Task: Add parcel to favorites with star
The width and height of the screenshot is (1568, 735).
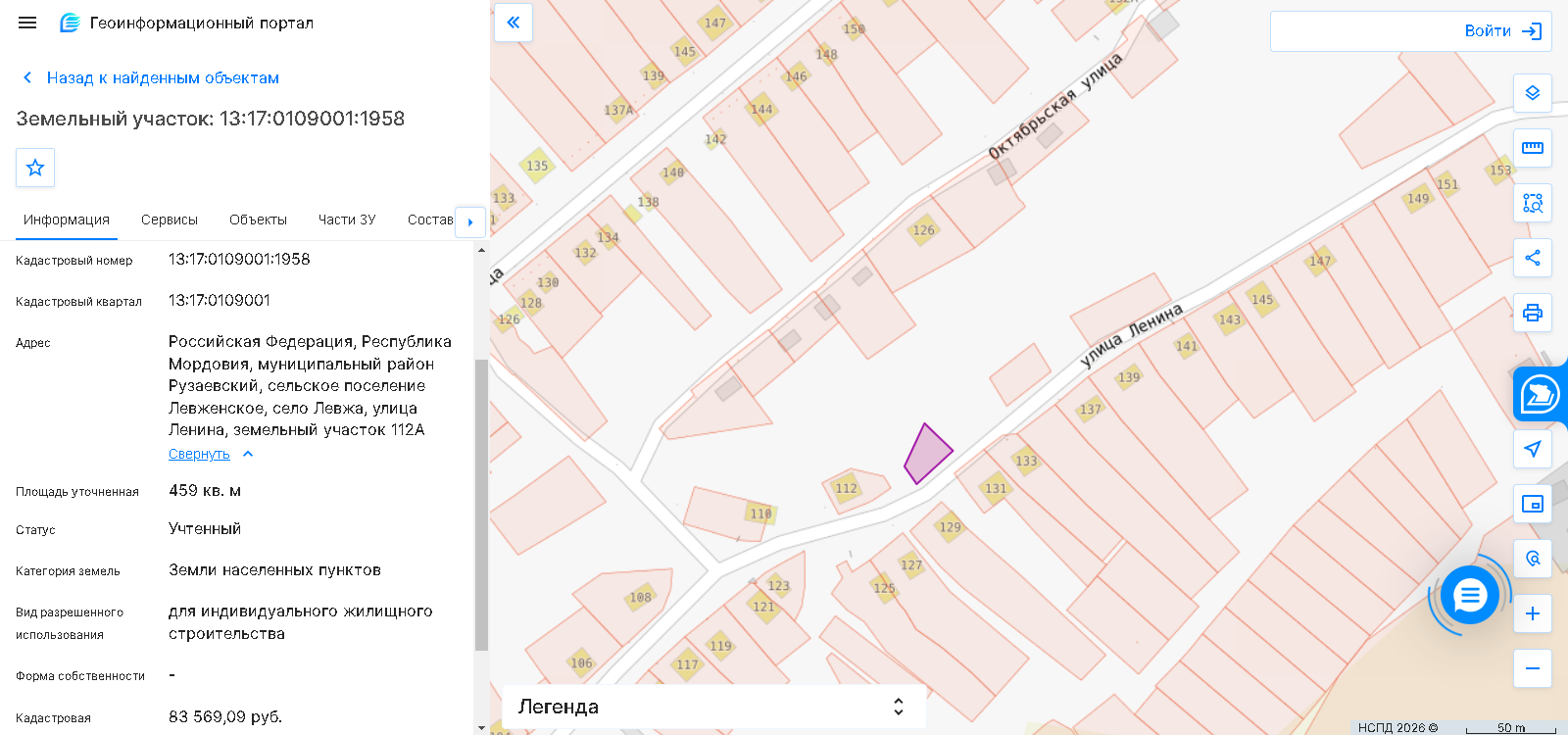Action: [35, 168]
